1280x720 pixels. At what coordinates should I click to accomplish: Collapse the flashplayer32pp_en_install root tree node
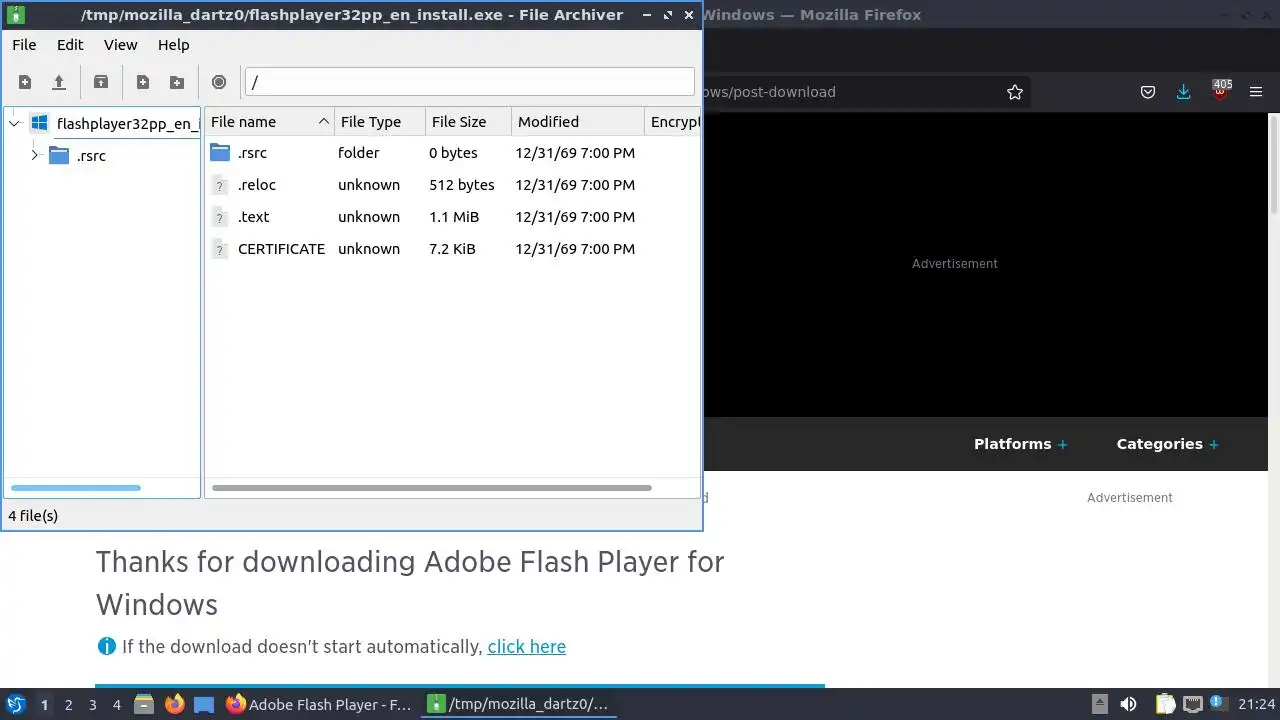point(14,124)
